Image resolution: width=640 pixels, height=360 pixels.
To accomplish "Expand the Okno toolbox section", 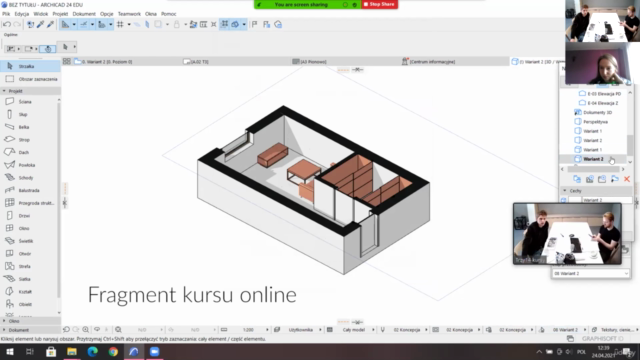I will coord(31,321).
